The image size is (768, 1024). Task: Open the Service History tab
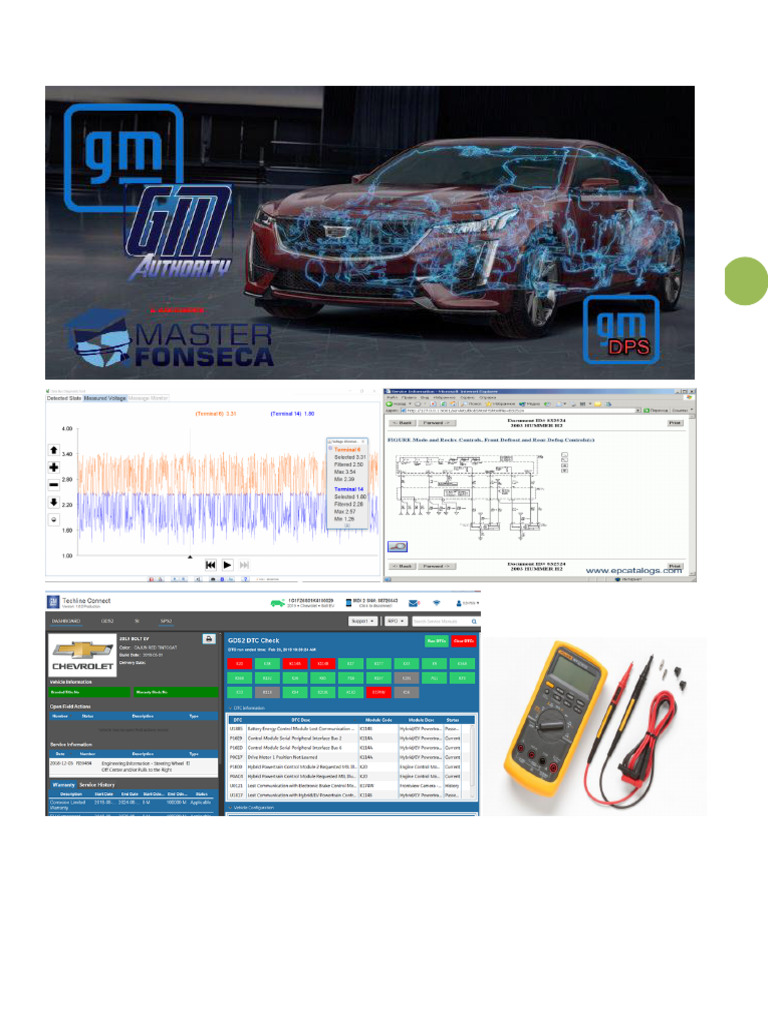pyautogui.click(x=97, y=784)
